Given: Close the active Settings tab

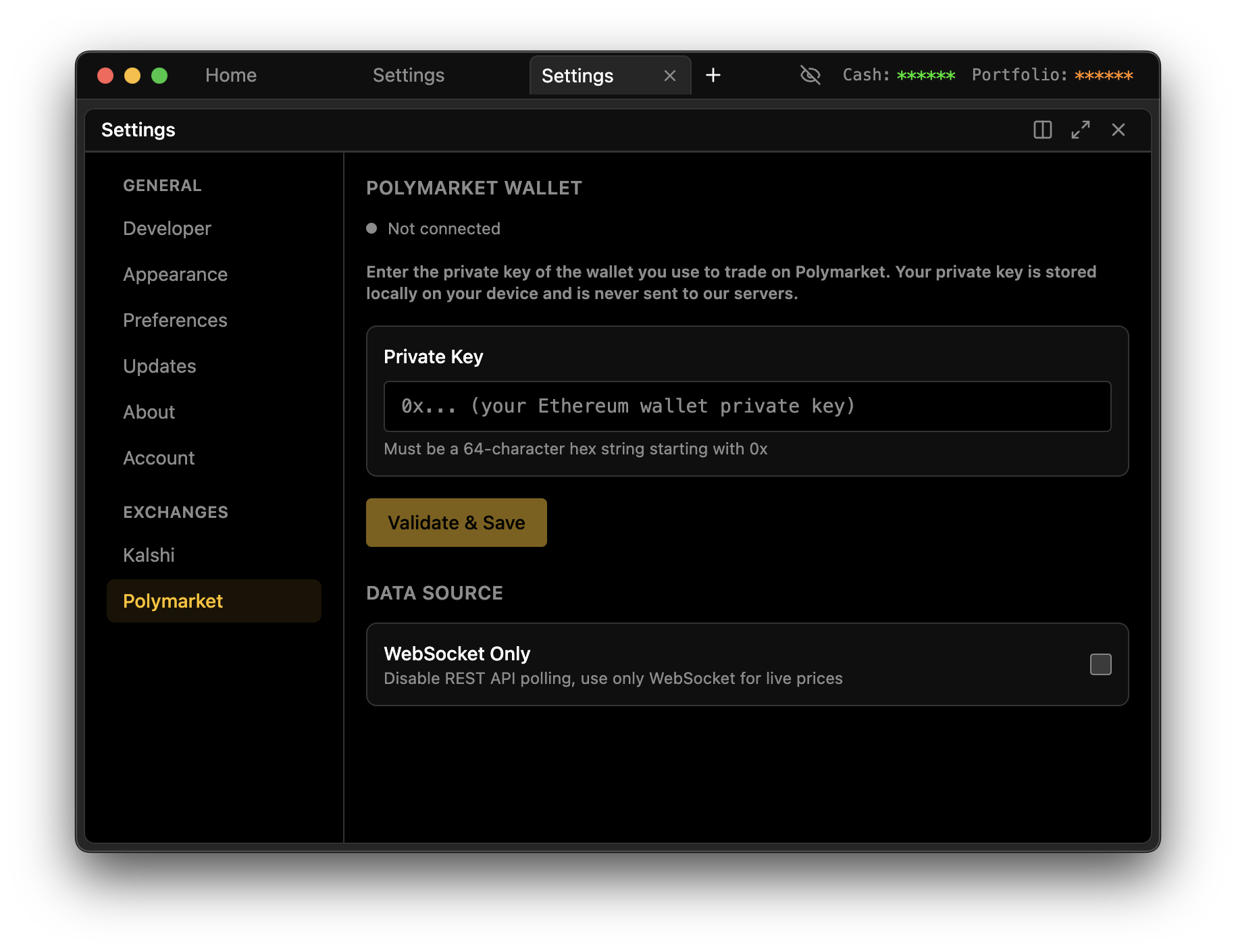Looking at the screenshot, I should [669, 76].
